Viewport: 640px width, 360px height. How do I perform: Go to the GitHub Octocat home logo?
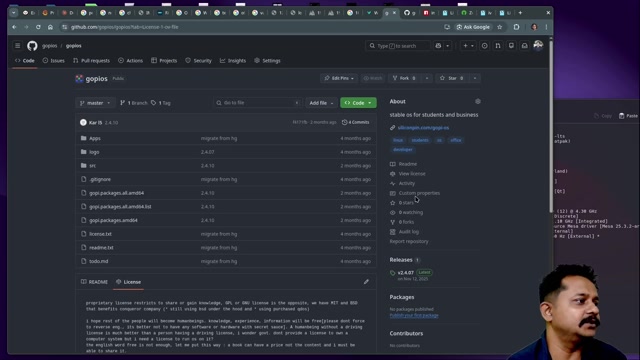32,46
